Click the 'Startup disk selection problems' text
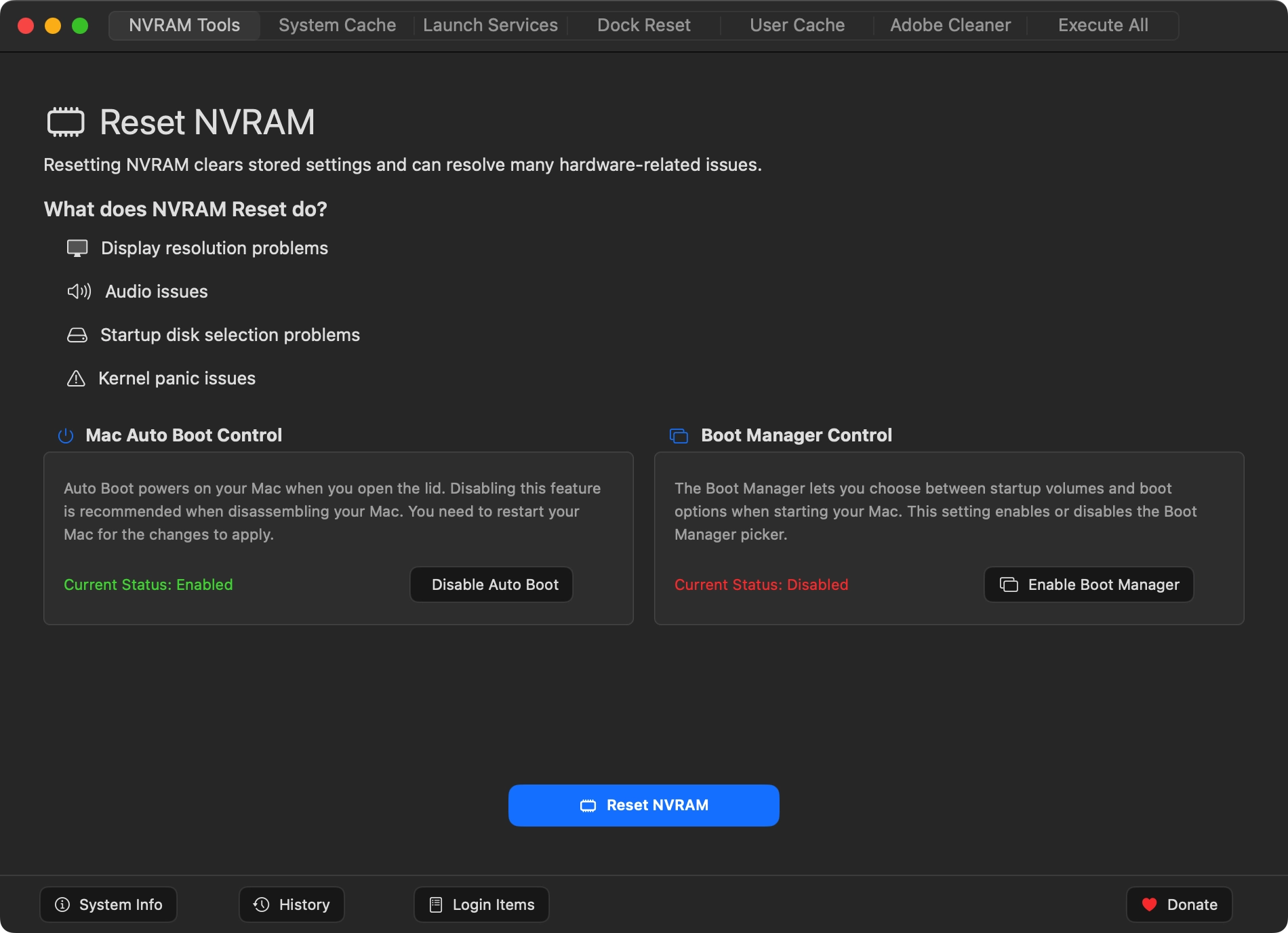Image resolution: width=1288 pixels, height=933 pixels. point(230,335)
